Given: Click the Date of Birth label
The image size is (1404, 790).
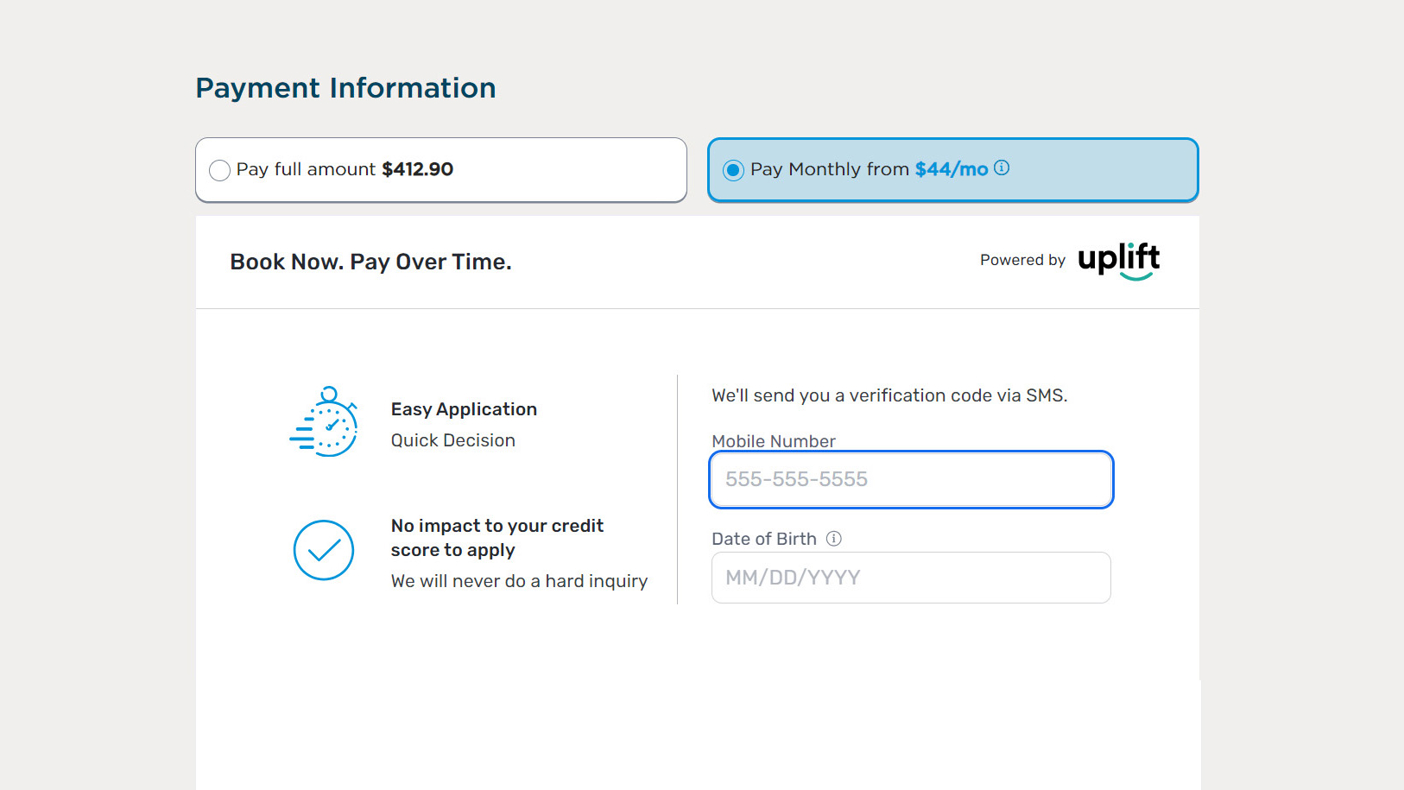Looking at the screenshot, I should [764, 539].
